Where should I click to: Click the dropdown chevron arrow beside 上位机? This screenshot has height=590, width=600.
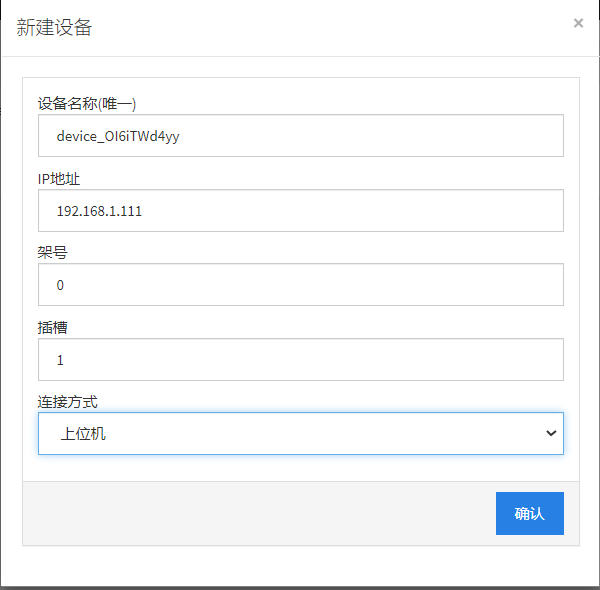click(550, 433)
